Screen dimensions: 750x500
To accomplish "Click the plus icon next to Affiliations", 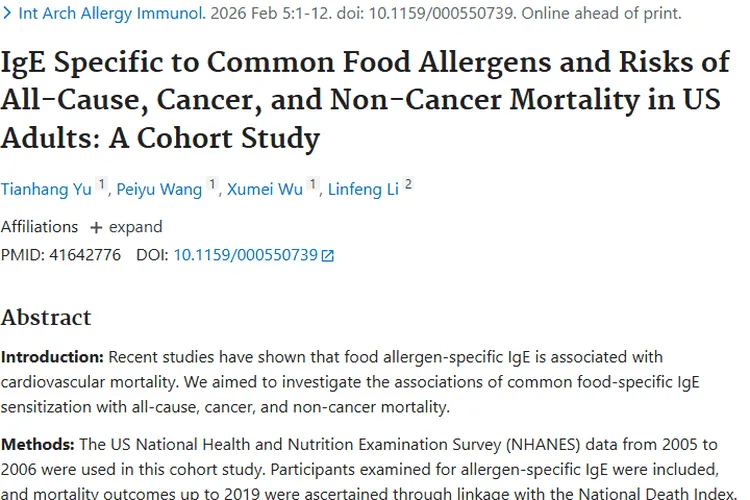I will coord(96,227).
